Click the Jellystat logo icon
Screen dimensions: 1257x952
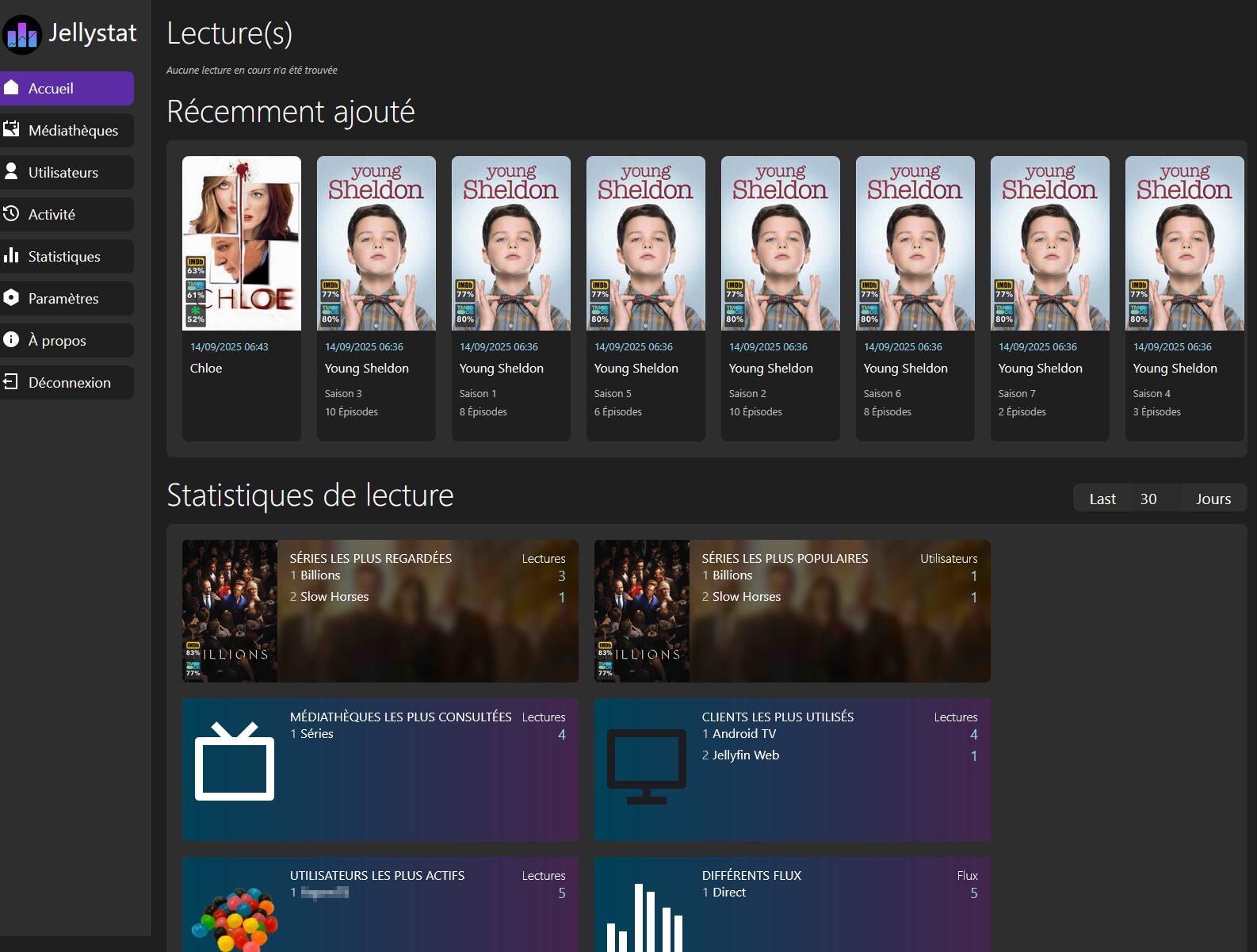pos(21,34)
